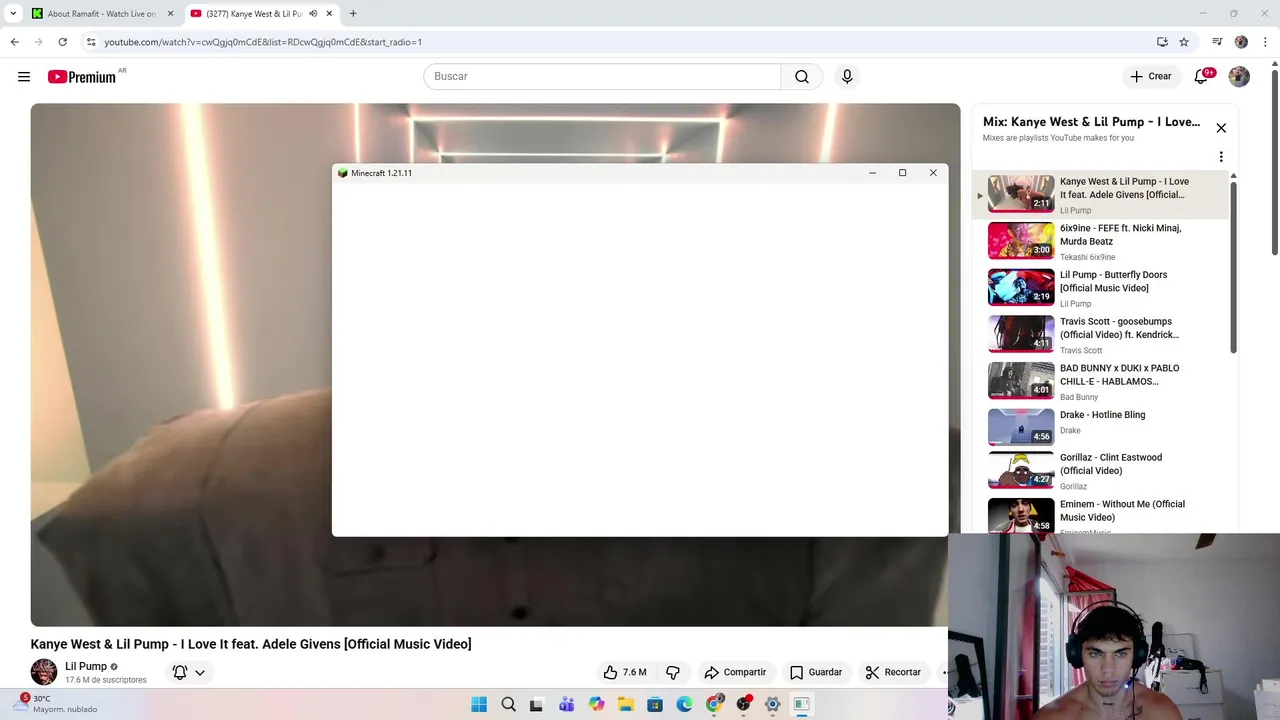
Task: Click the Crear button
Action: click(x=1151, y=77)
